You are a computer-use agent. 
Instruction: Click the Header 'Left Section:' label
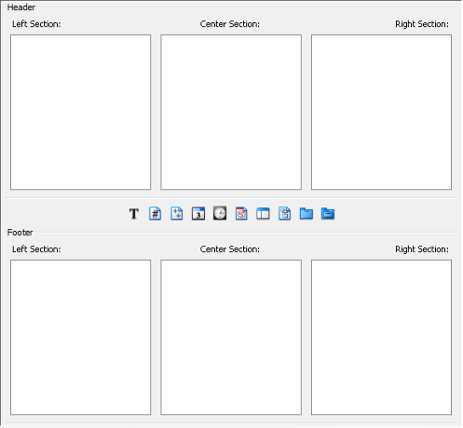[x=36, y=24]
